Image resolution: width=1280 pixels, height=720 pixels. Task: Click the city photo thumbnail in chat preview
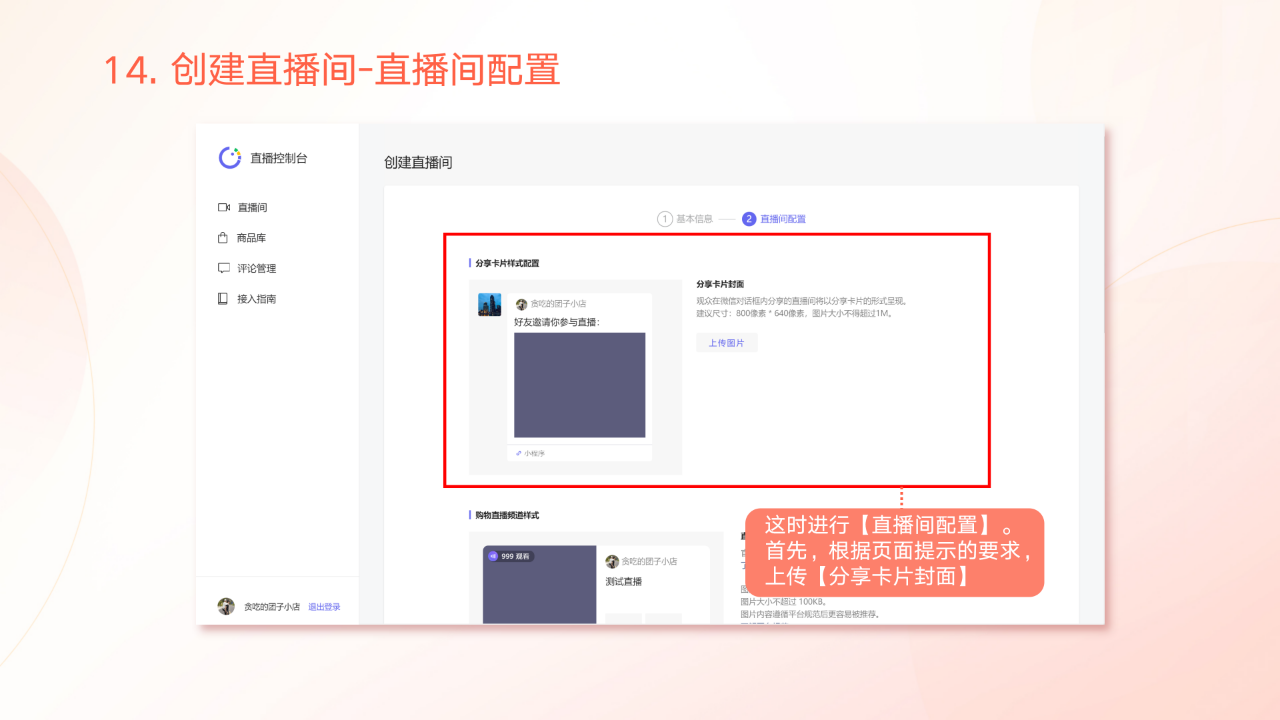tap(490, 305)
